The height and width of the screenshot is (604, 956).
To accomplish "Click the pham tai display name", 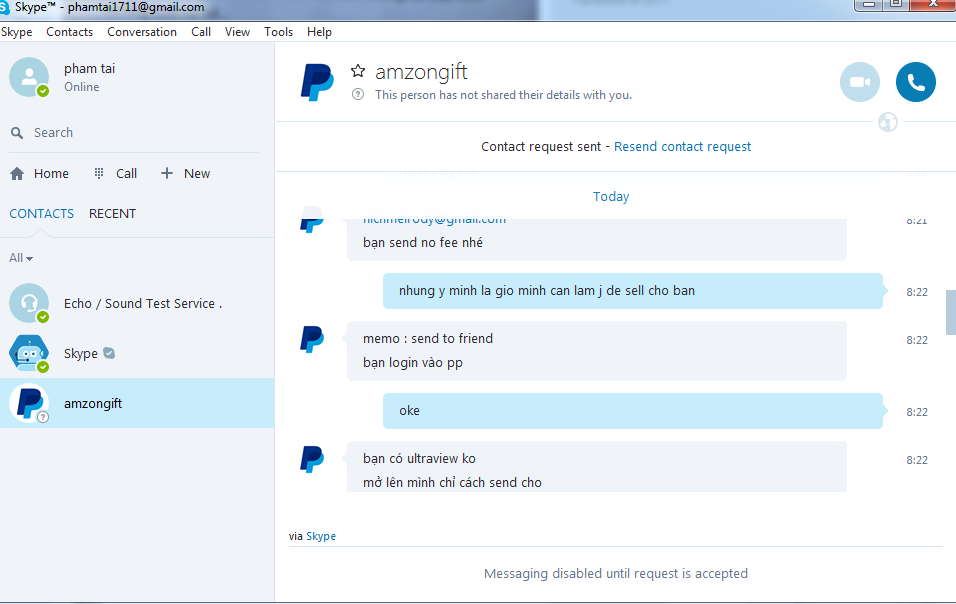I will coord(90,68).
